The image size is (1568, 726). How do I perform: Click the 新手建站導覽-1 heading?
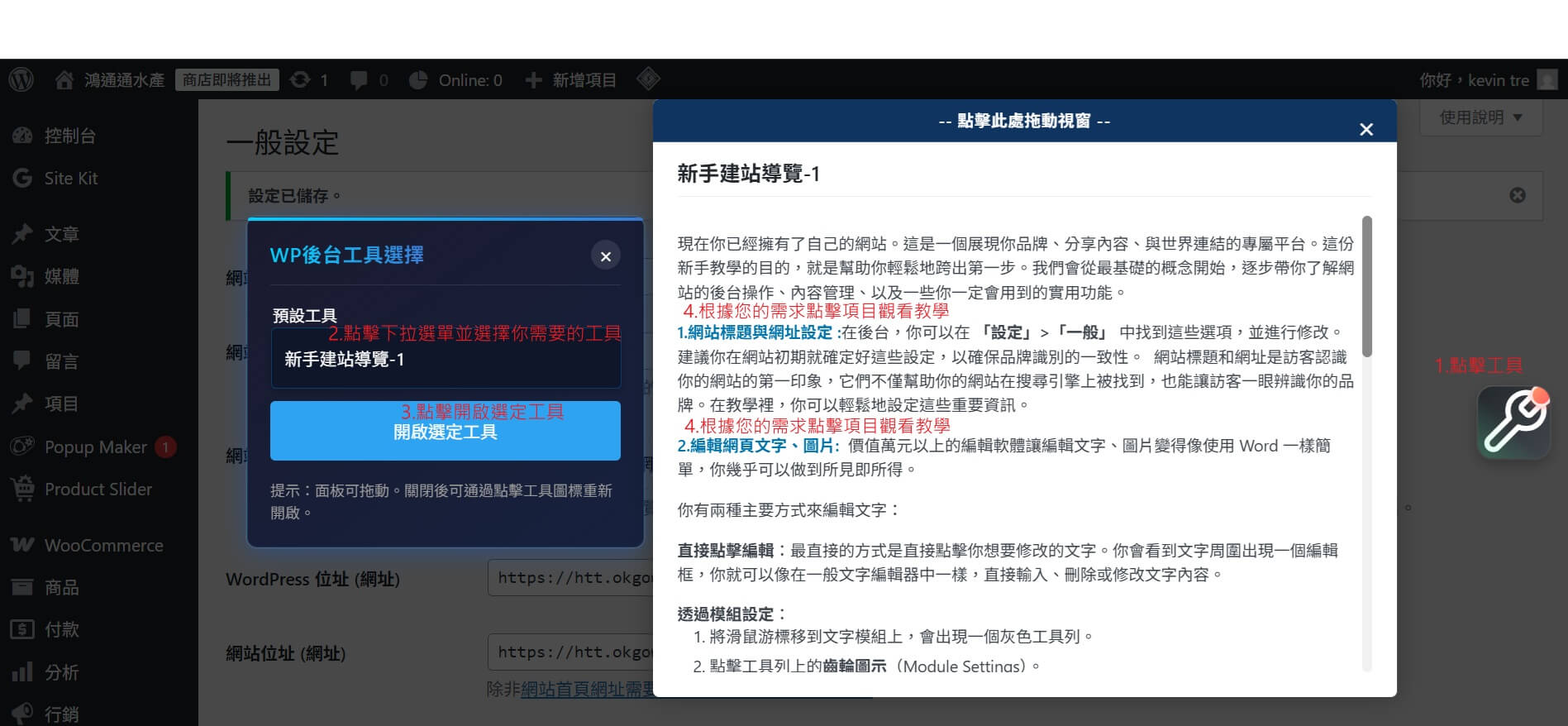pyautogui.click(x=748, y=174)
